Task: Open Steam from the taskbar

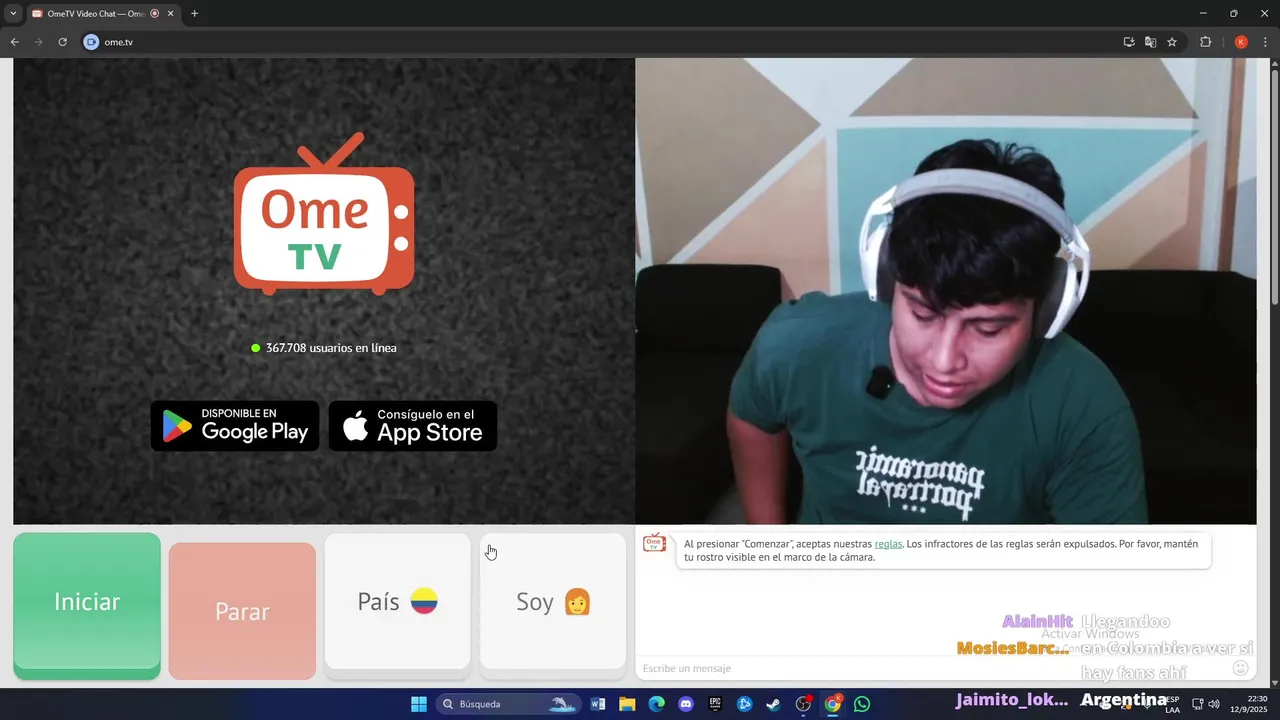Action: (773, 704)
